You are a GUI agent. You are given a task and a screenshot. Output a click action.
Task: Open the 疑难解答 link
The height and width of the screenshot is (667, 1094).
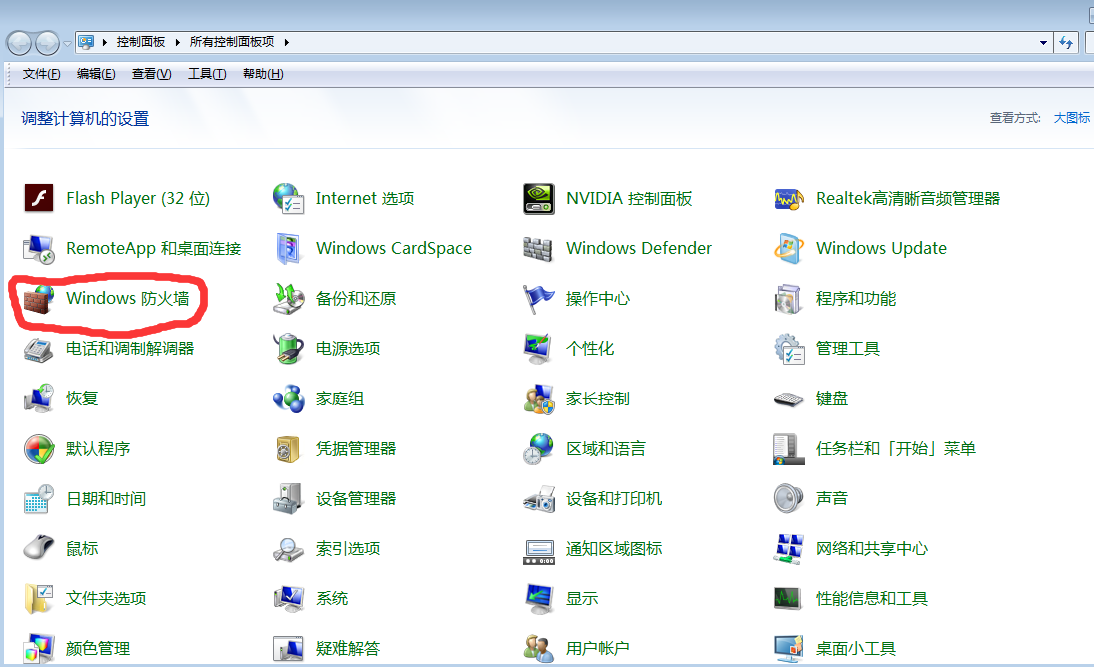pyautogui.click(x=348, y=649)
